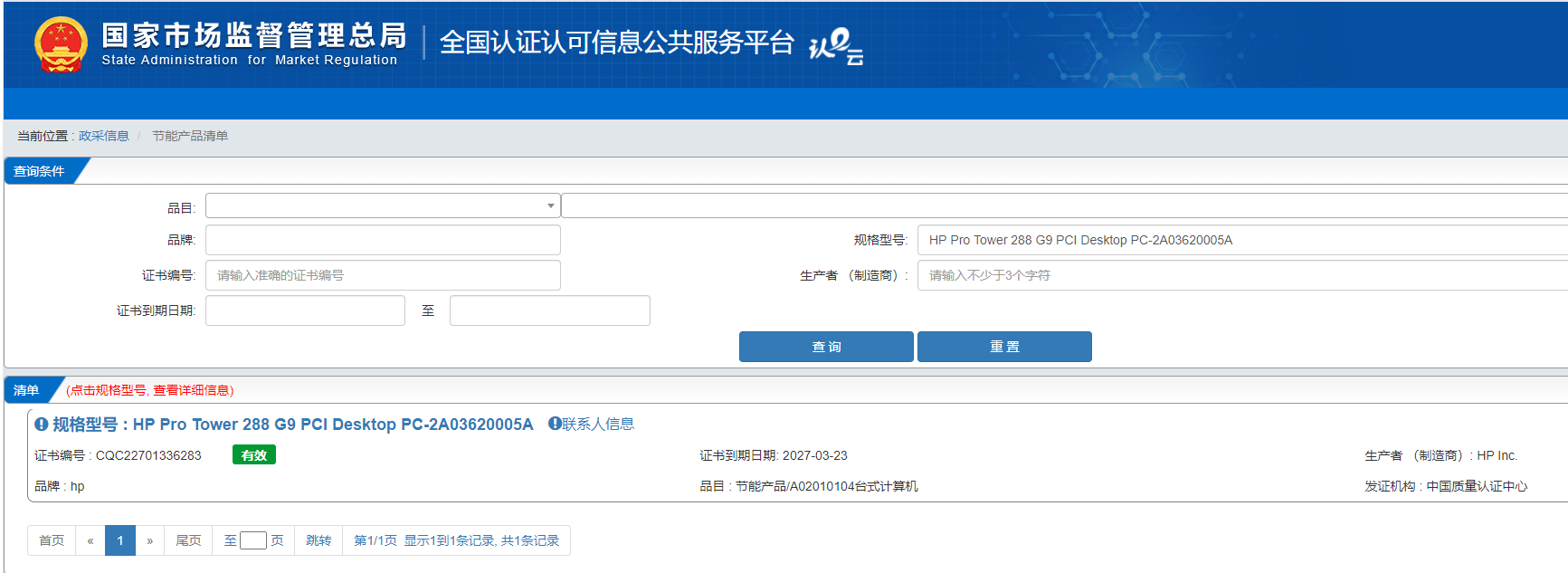The image size is (1568, 573).
Task: Click the certificate expiry end date field
Action: click(x=550, y=310)
